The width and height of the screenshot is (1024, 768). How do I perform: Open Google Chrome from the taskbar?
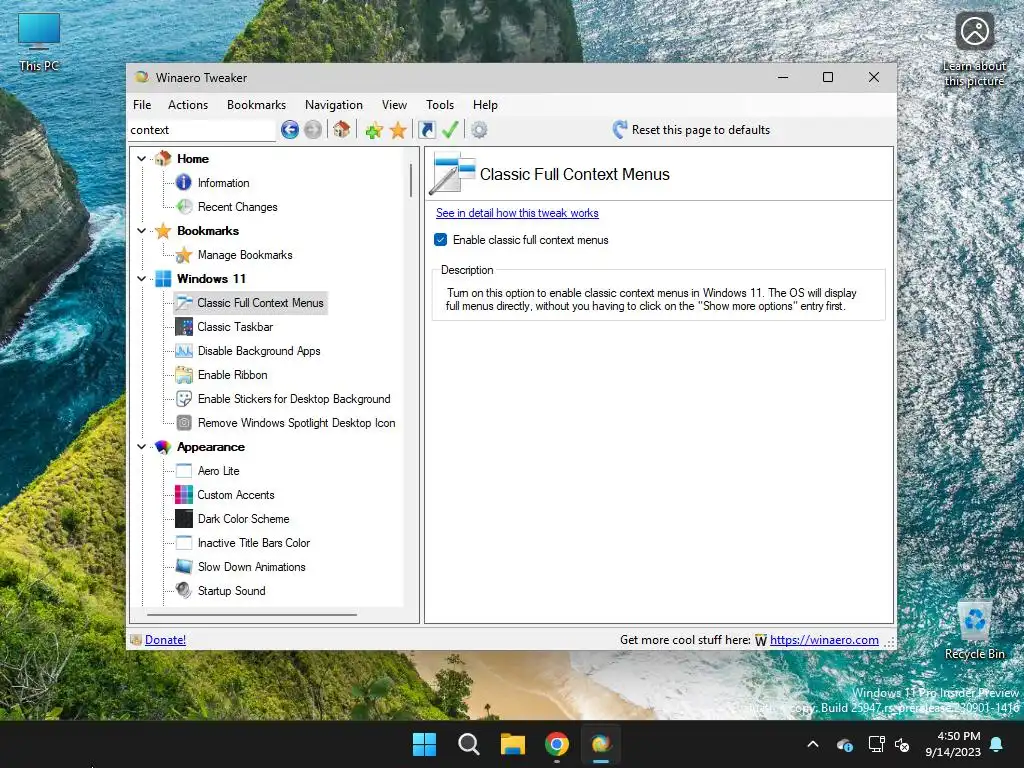[x=557, y=744]
